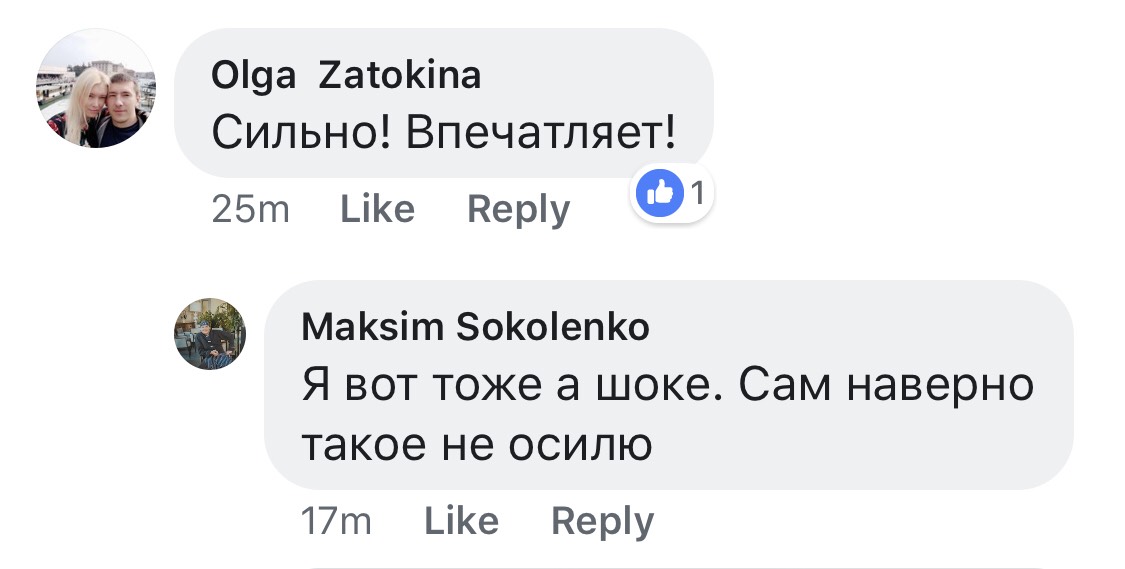Image resolution: width=1125 pixels, height=569 pixels.
Task: Click the word "Впечатляет!" in Olga's comment
Action: (541, 133)
